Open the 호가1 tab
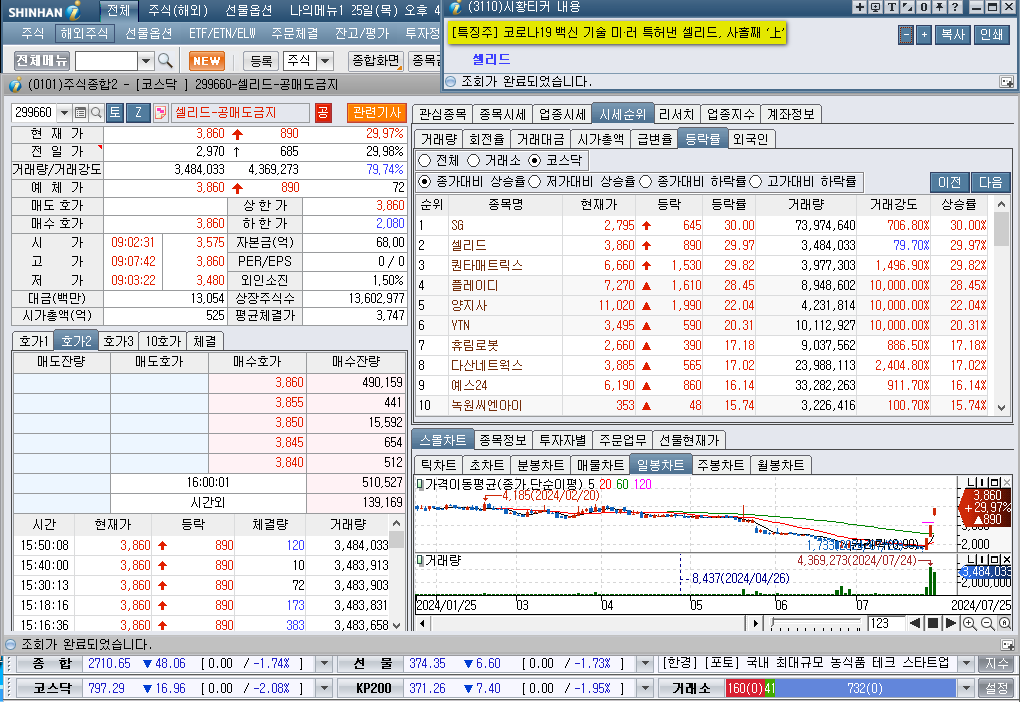 click(33, 341)
